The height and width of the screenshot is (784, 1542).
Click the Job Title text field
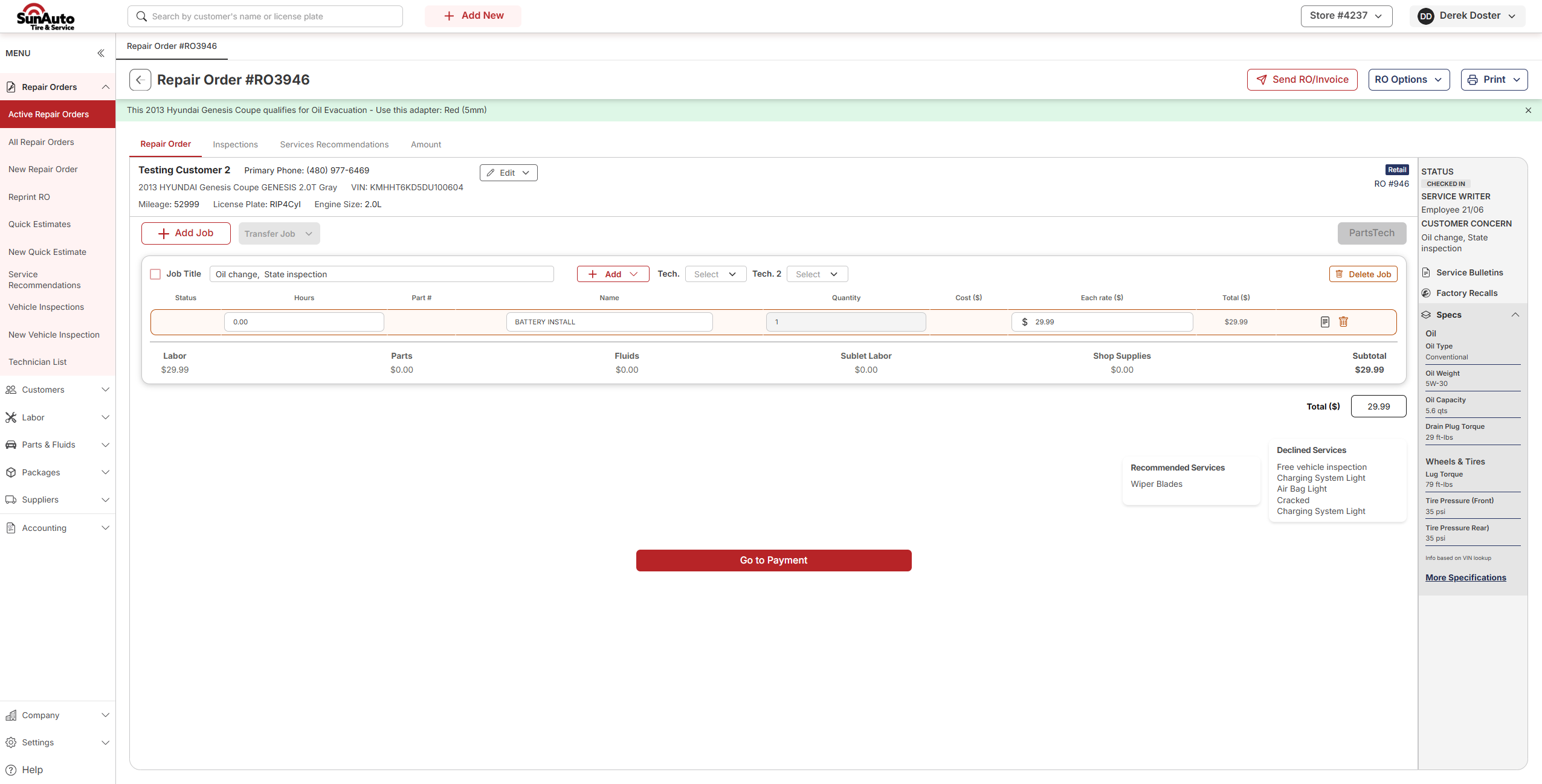pyautogui.click(x=382, y=274)
